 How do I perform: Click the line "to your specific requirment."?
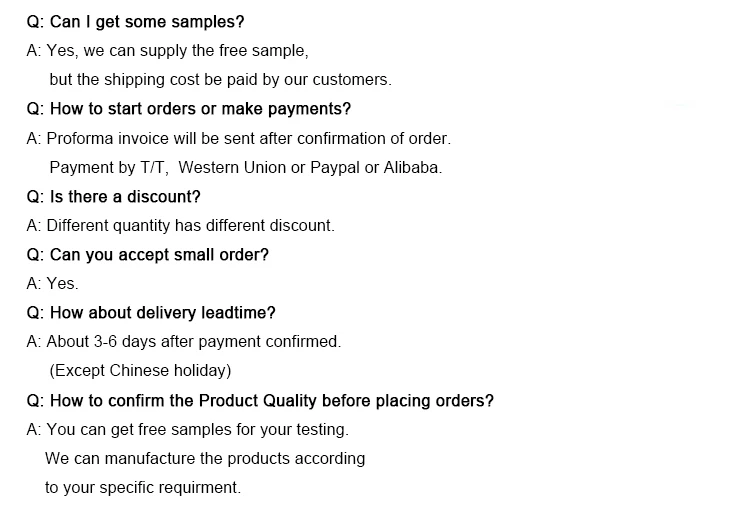[143, 488]
